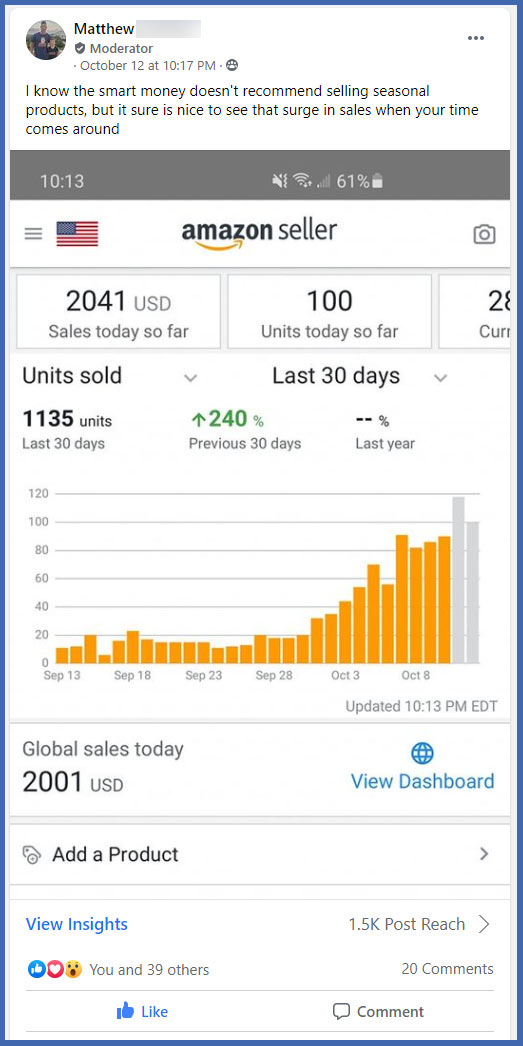View the 20 Comments
This screenshot has width=523, height=1046.
point(448,969)
